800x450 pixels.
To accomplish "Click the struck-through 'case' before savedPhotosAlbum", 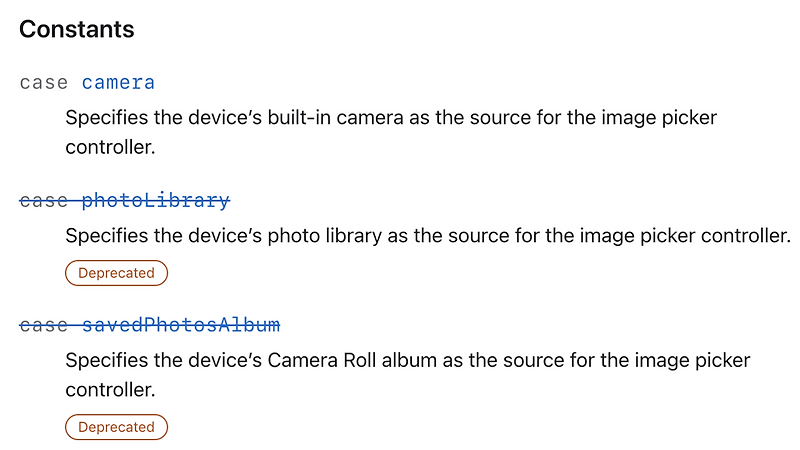I will [43, 324].
